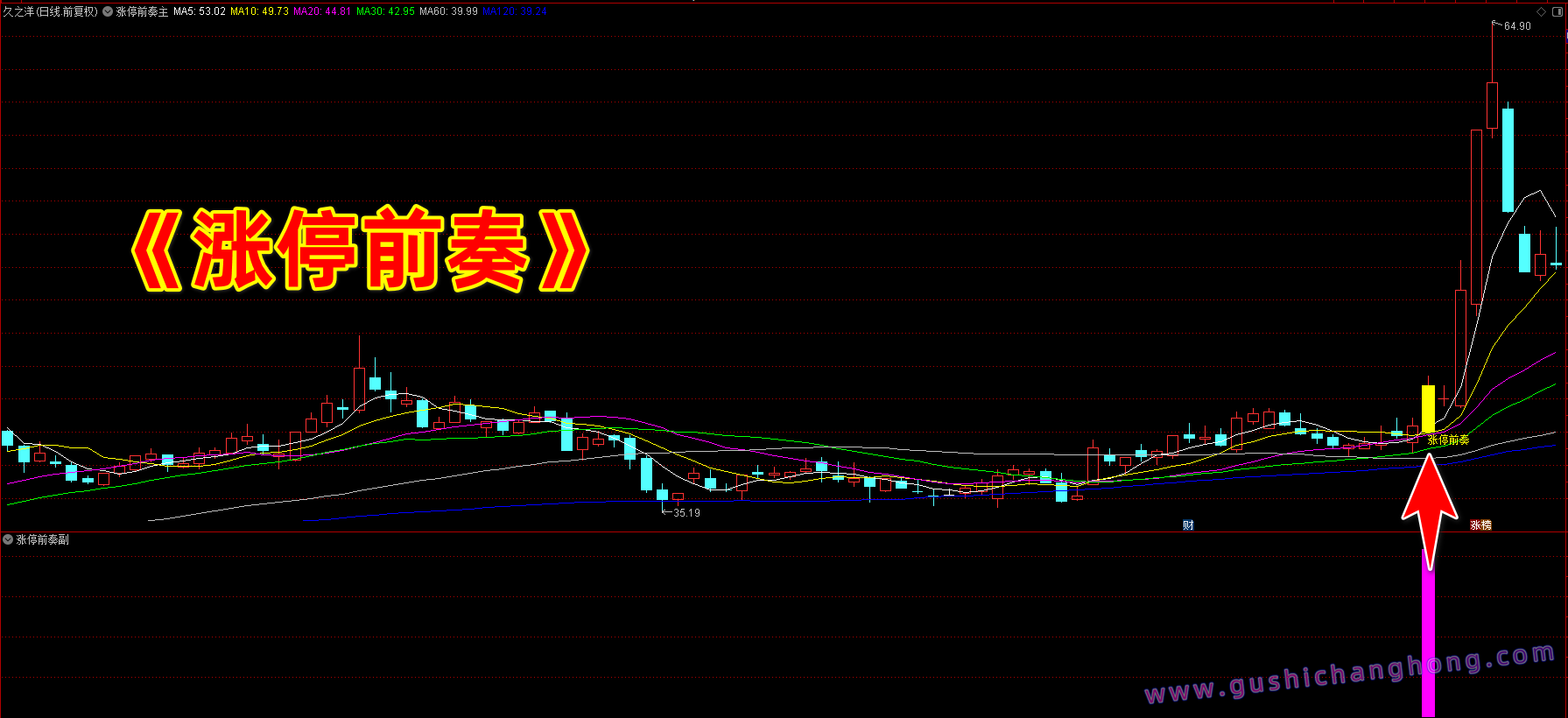This screenshot has width=1568, height=718.
Task: Toggle the side panel icon at top-right
Action: point(1557,11)
